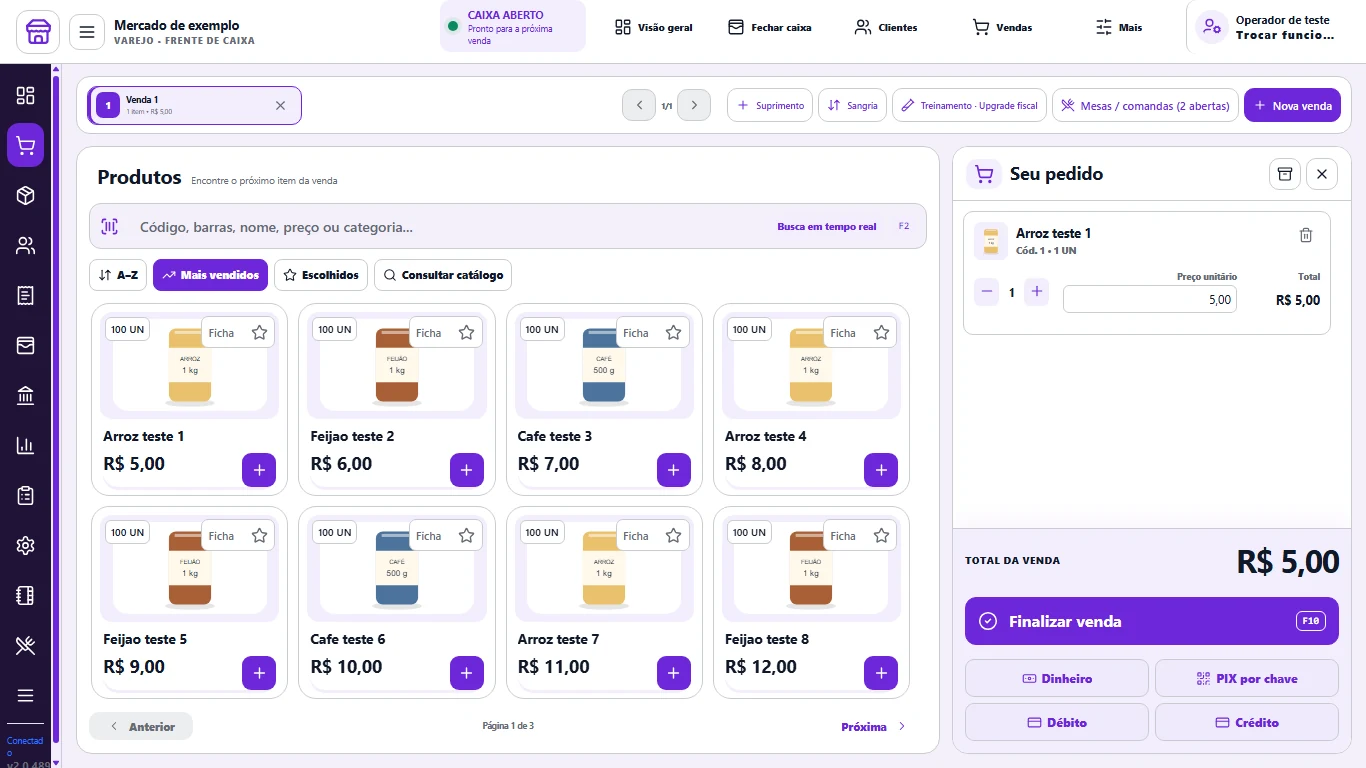Click the bank building icon in the sidebar
This screenshot has width=1366, height=768.
pos(25,395)
